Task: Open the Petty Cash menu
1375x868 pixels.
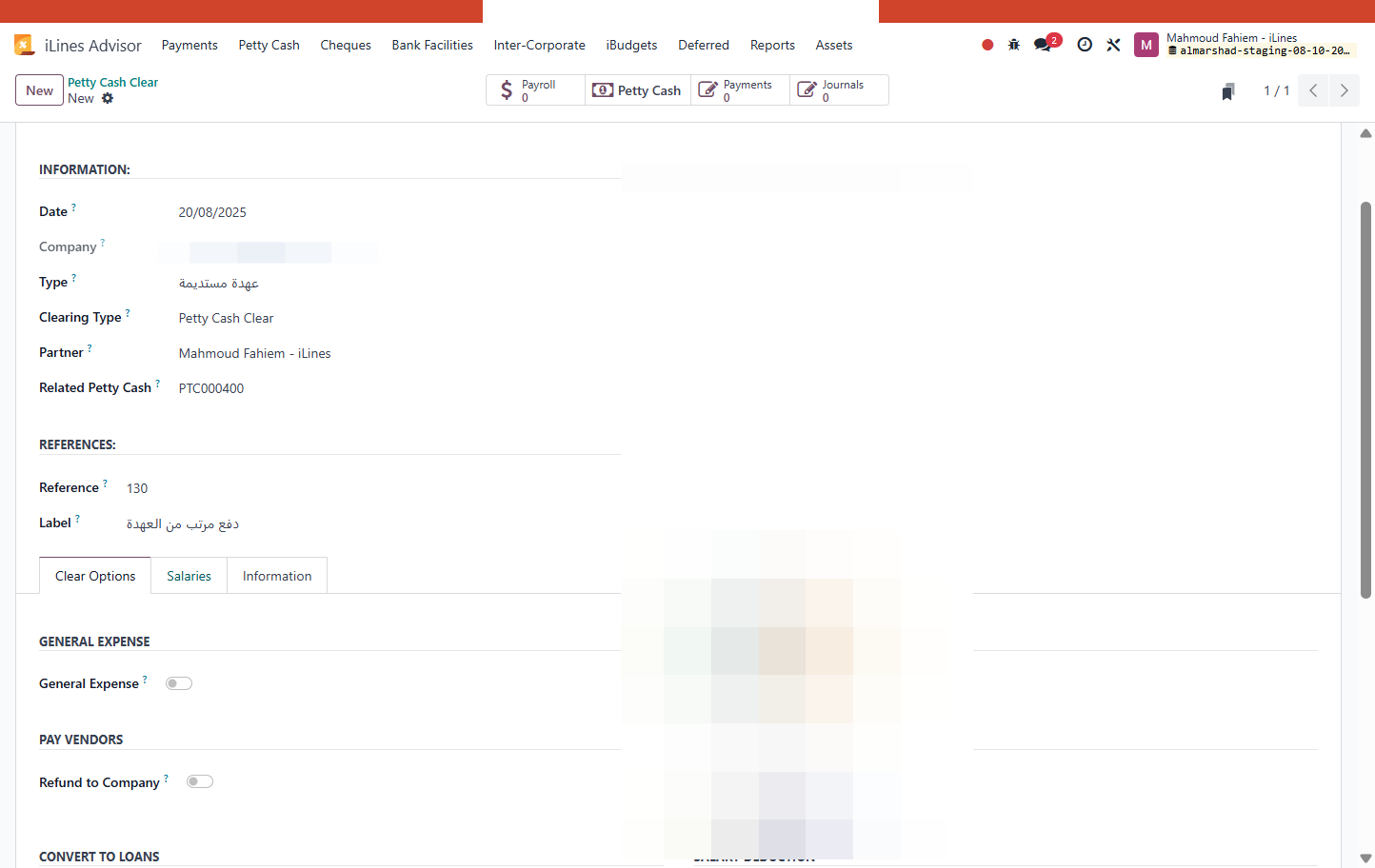Action: [x=269, y=45]
